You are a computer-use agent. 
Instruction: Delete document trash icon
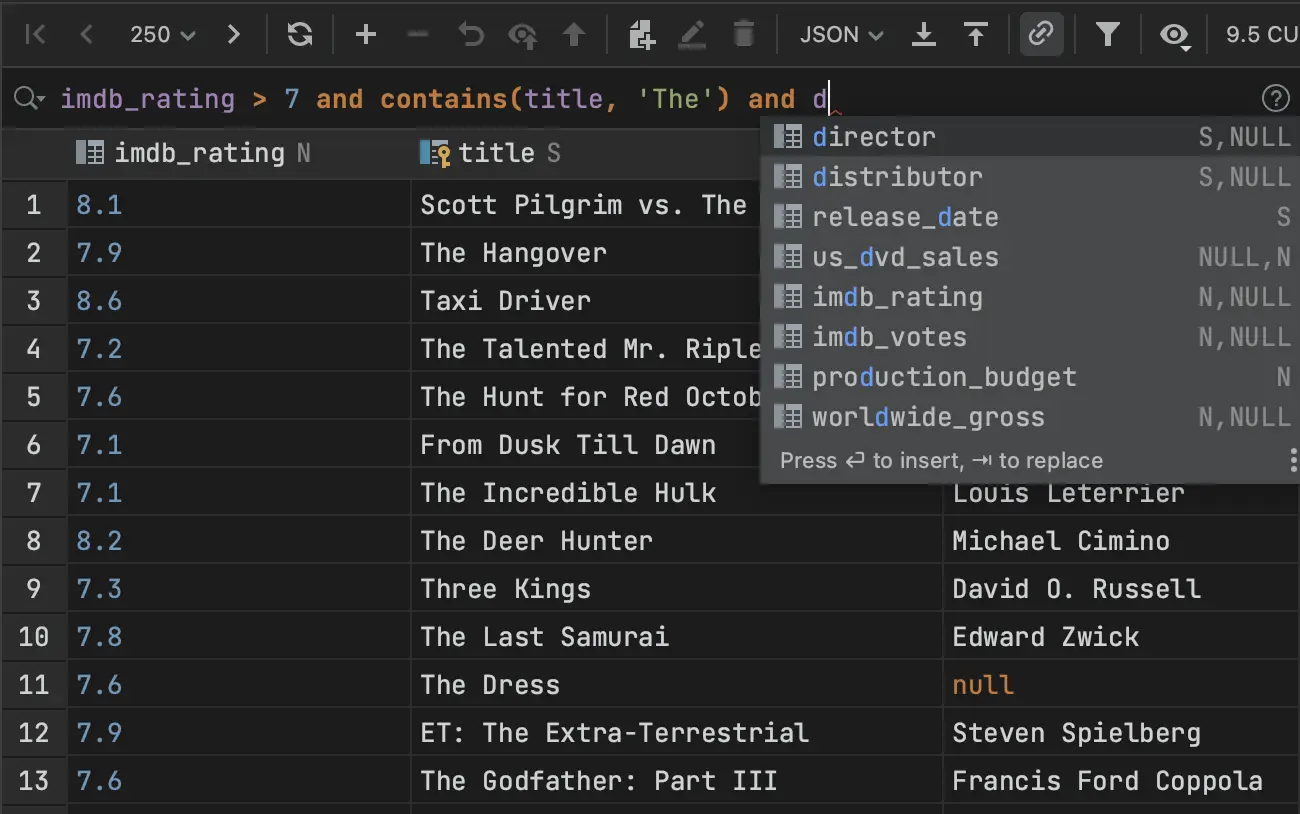(x=743, y=35)
